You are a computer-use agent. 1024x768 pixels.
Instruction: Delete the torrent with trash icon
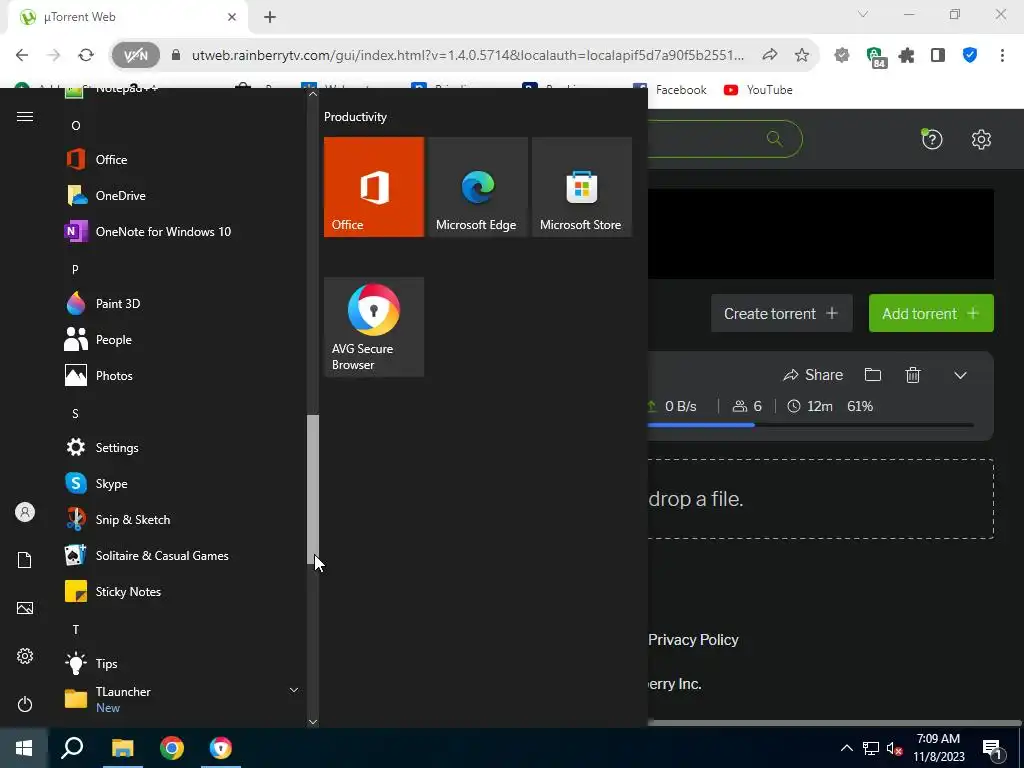pos(913,375)
